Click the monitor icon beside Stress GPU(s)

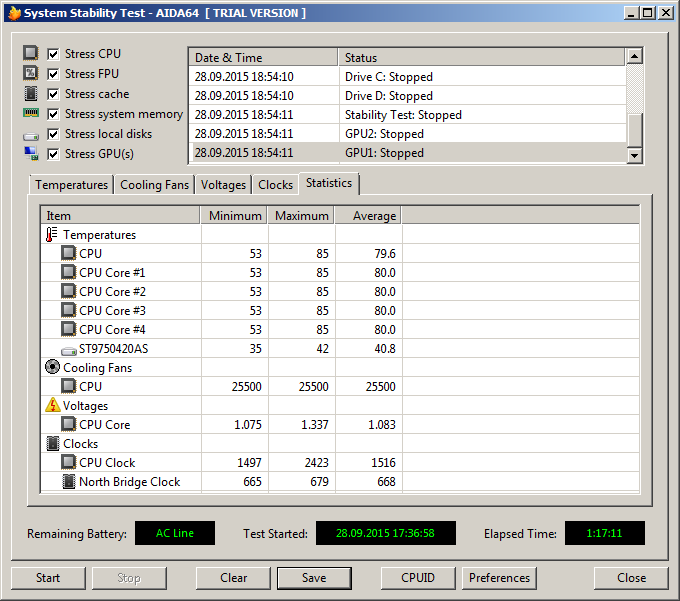coord(31,154)
